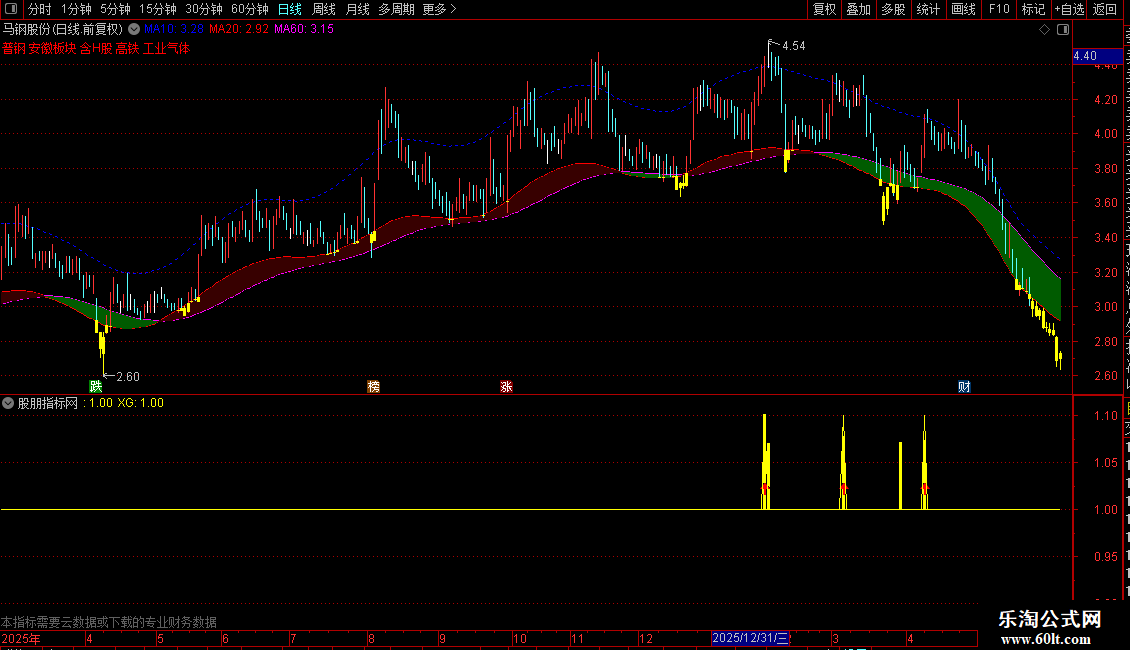
Task: Click the 2.60 low price label
Action: click(128, 377)
